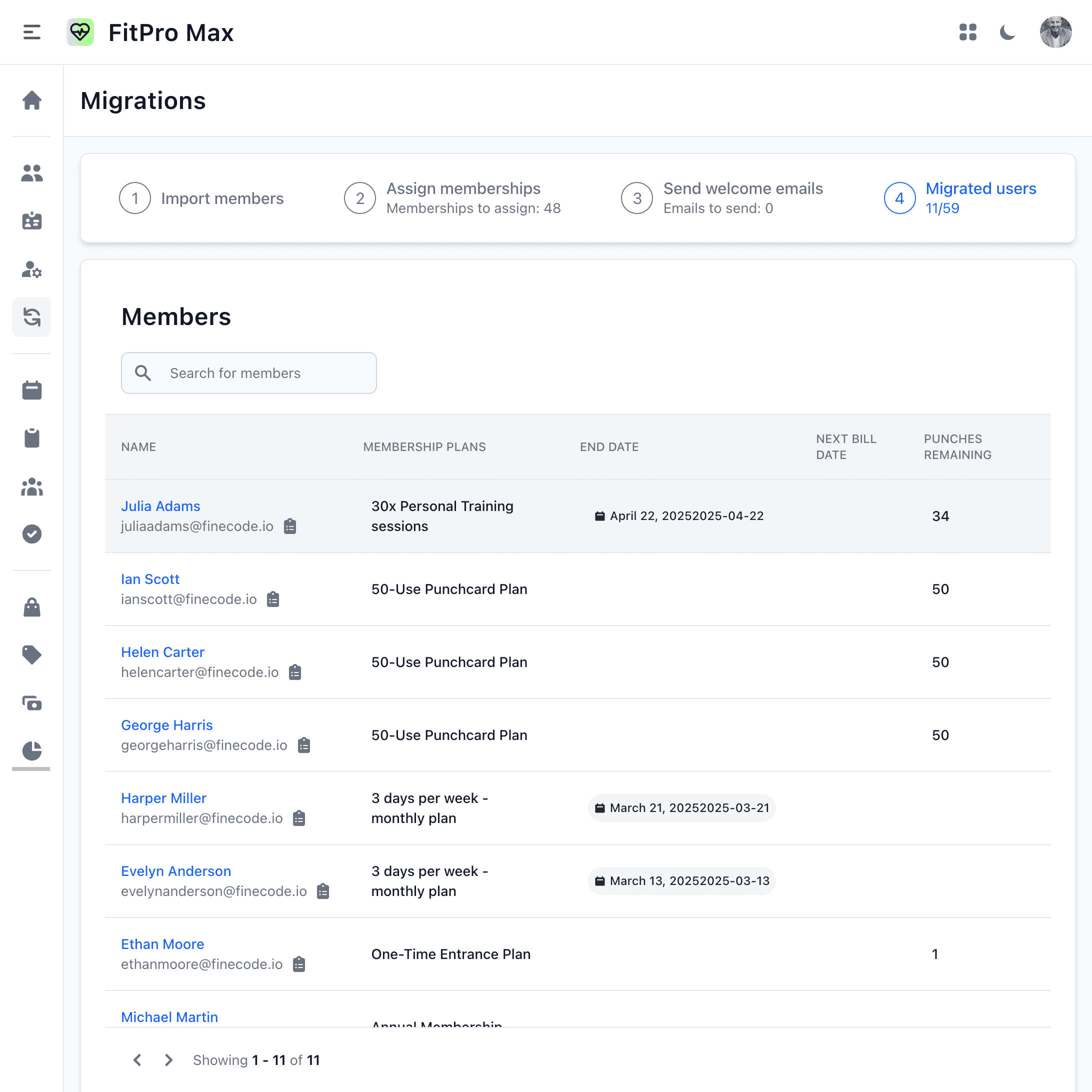
Task: Click the check circle icon in sidebar
Action: pos(32,534)
